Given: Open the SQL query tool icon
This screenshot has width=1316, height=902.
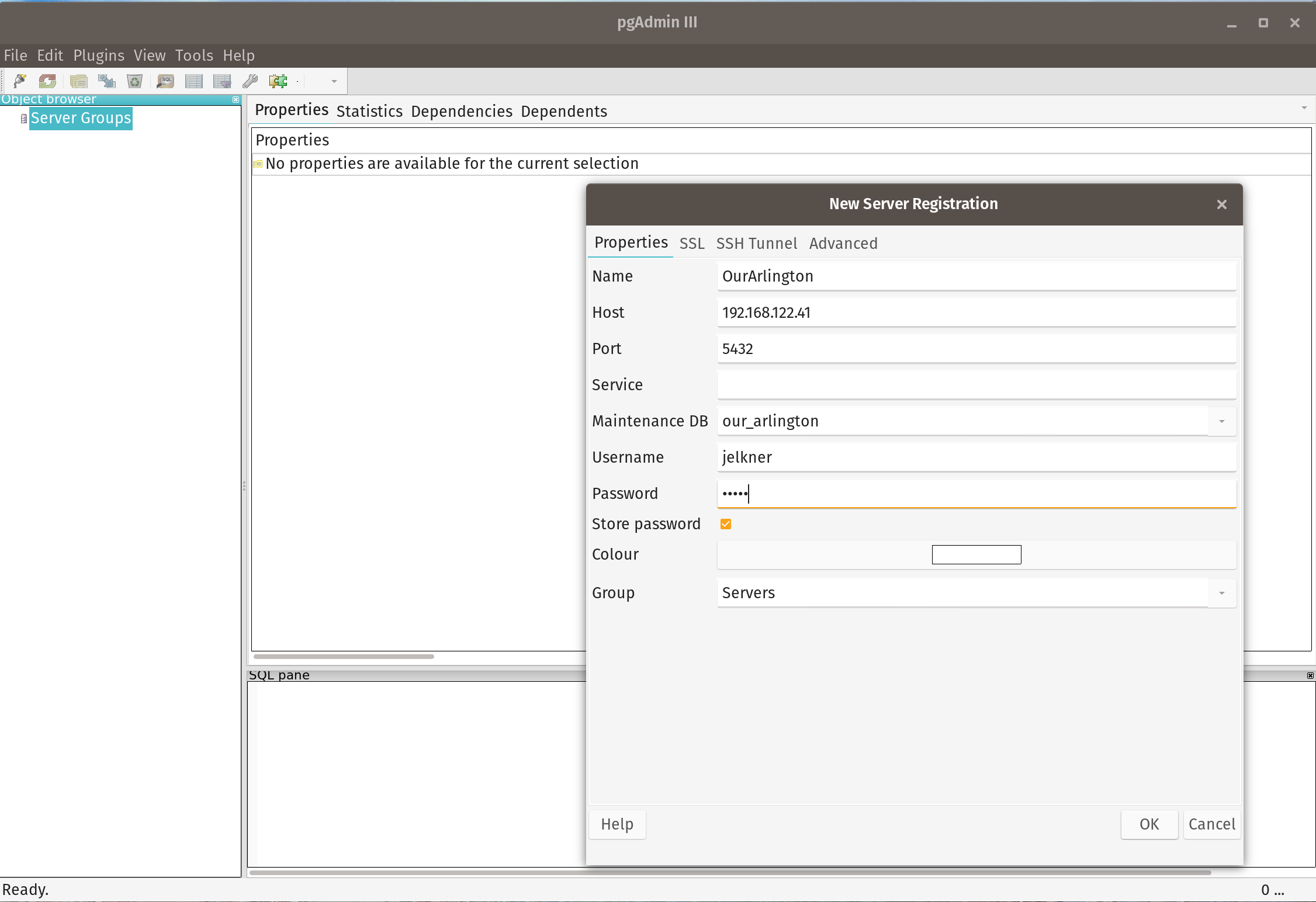Looking at the screenshot, I should [x=165, y=81].
